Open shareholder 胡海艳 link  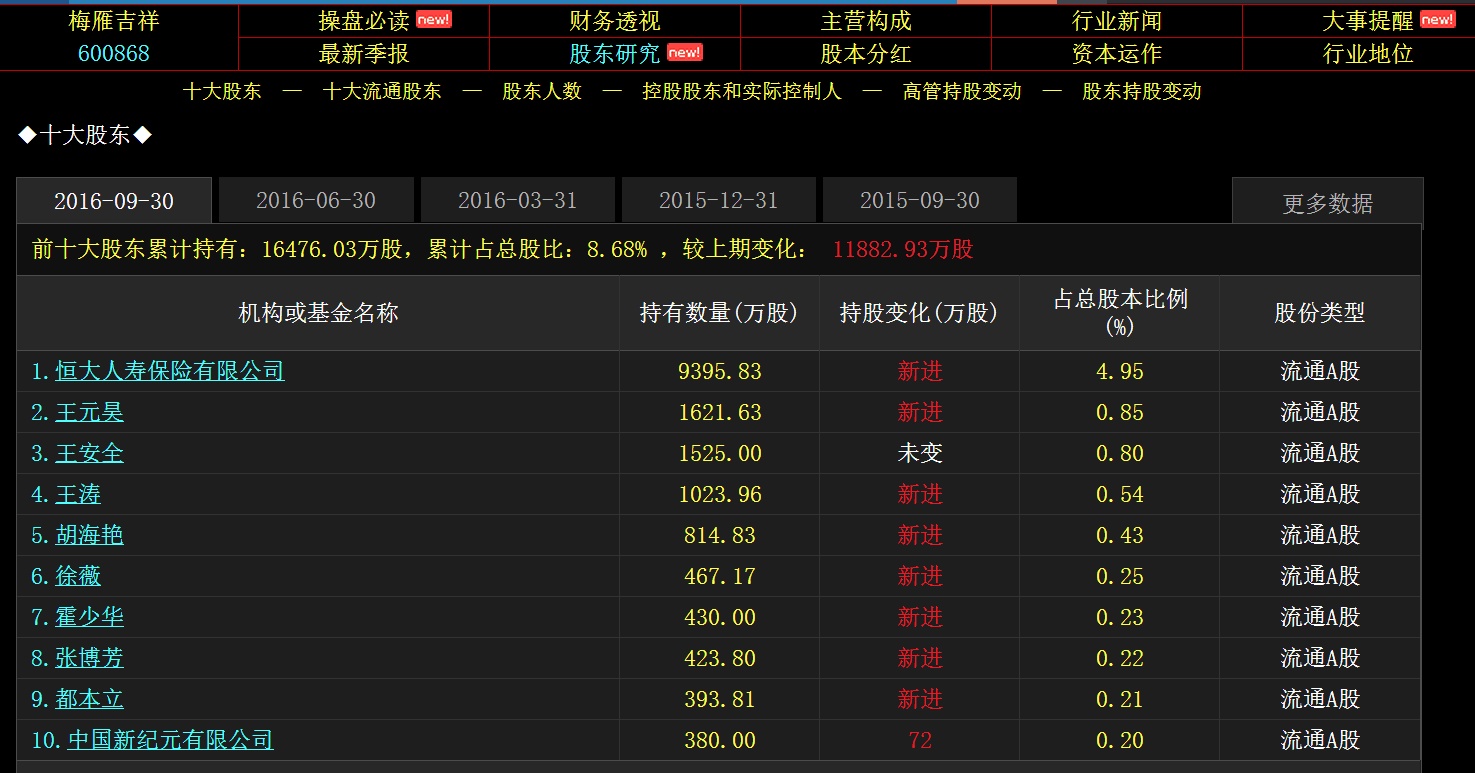89,535
